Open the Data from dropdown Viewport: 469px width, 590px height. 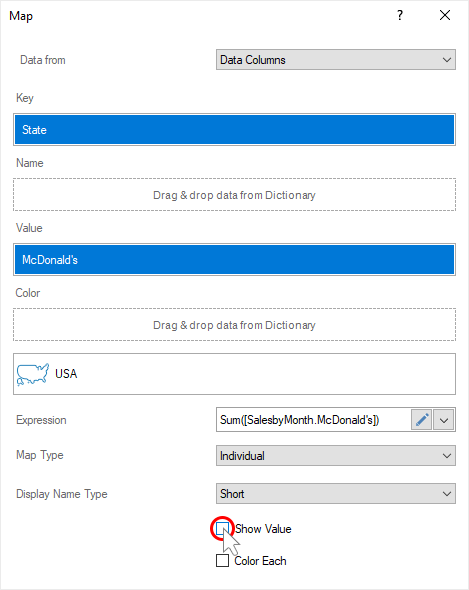pos(336,59)
